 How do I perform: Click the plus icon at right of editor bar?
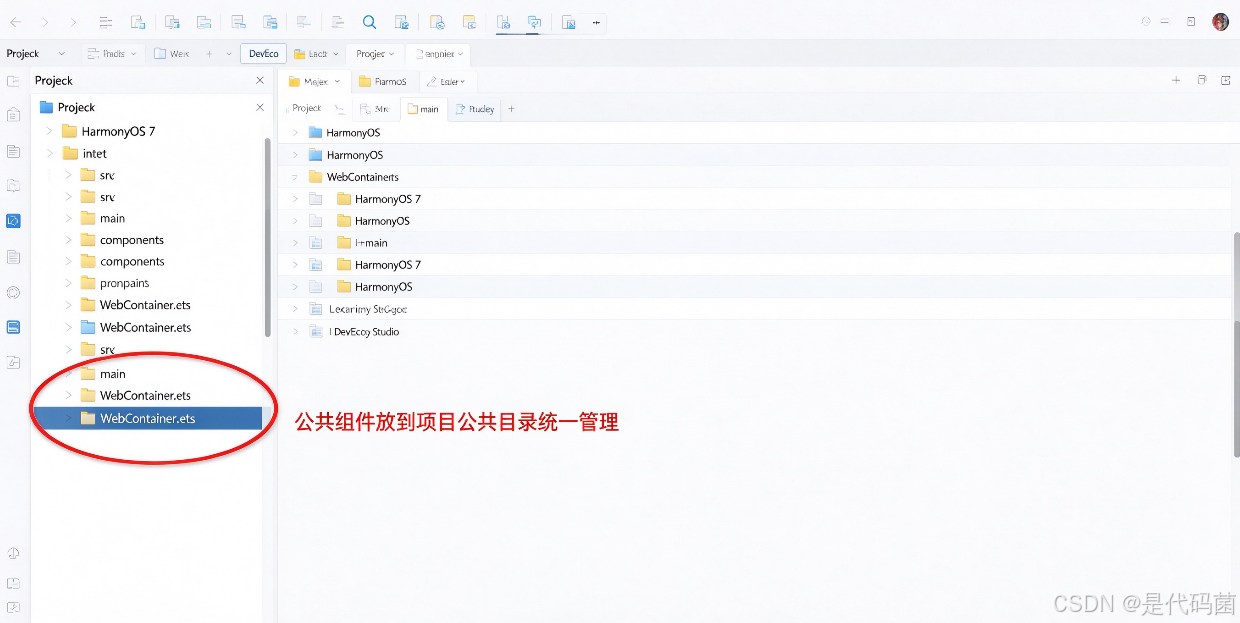(x=1176, y=81)
